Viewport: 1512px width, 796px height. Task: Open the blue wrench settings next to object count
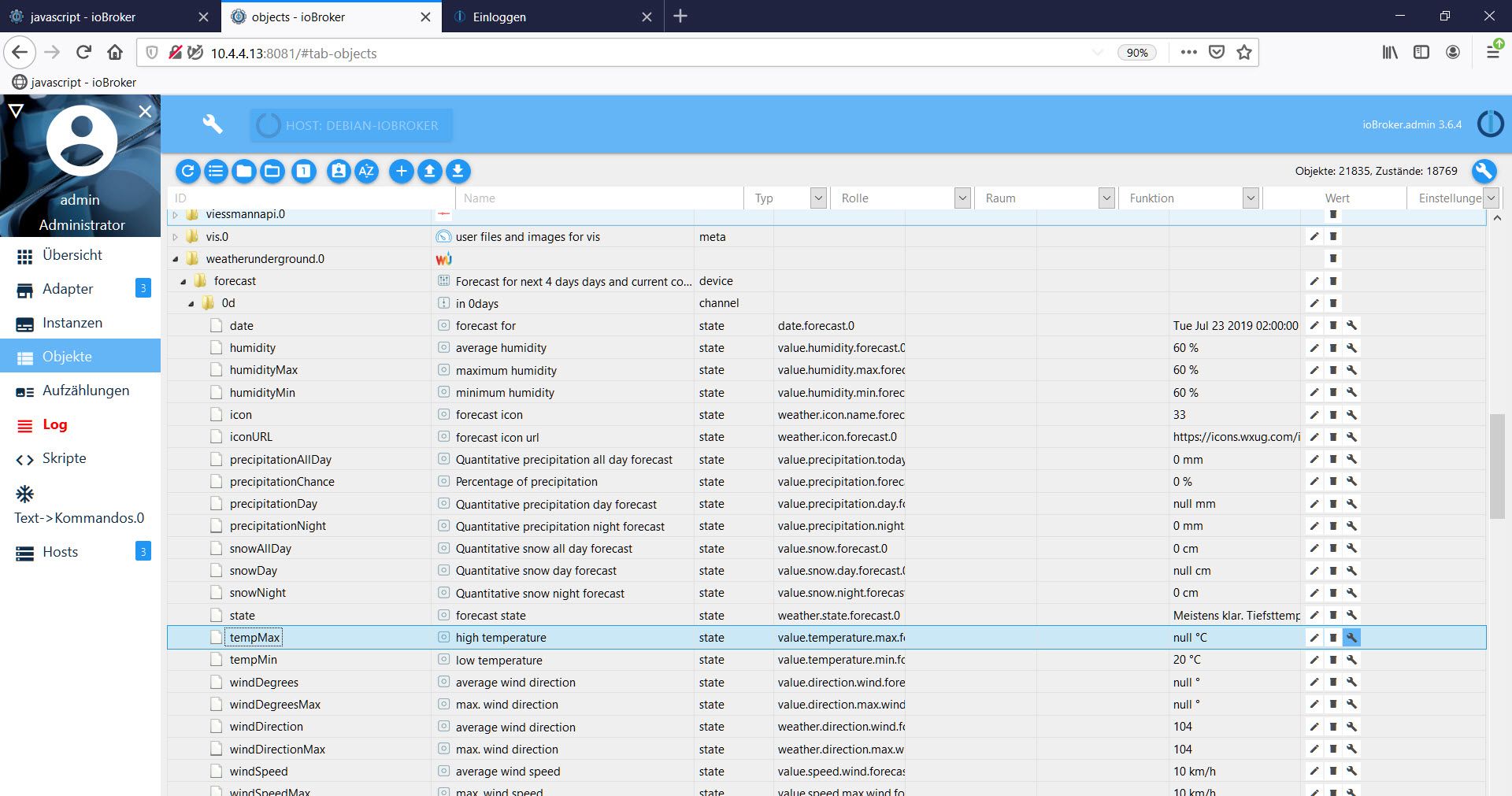pos(1484,171)
